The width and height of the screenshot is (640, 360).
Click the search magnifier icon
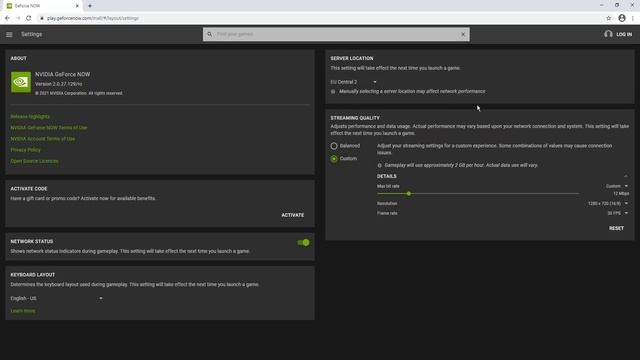click(x=209, y=34)
